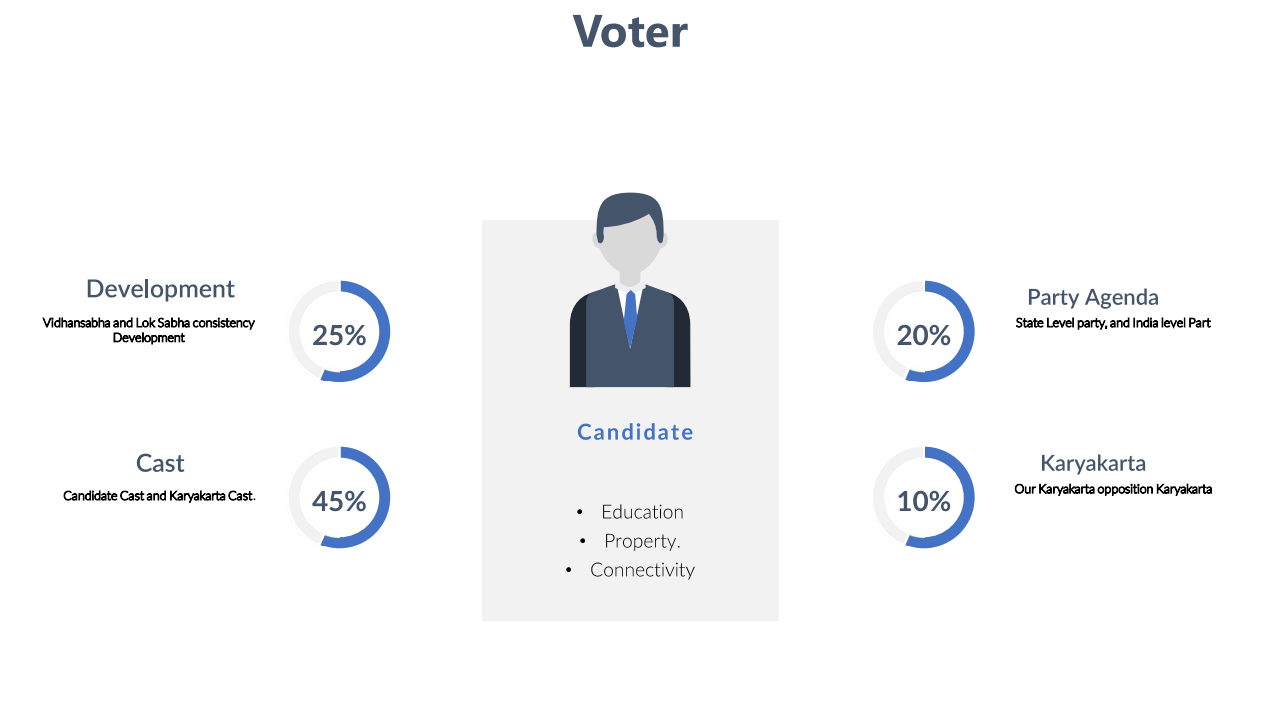
Task: Select the Development heading
Action: [160, 289]
